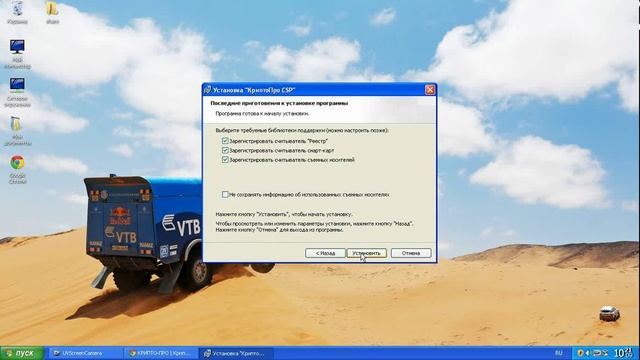Viewport: 640px width, 360px height.
Task: Click the '< Назад' button
Action: (325, 253)
